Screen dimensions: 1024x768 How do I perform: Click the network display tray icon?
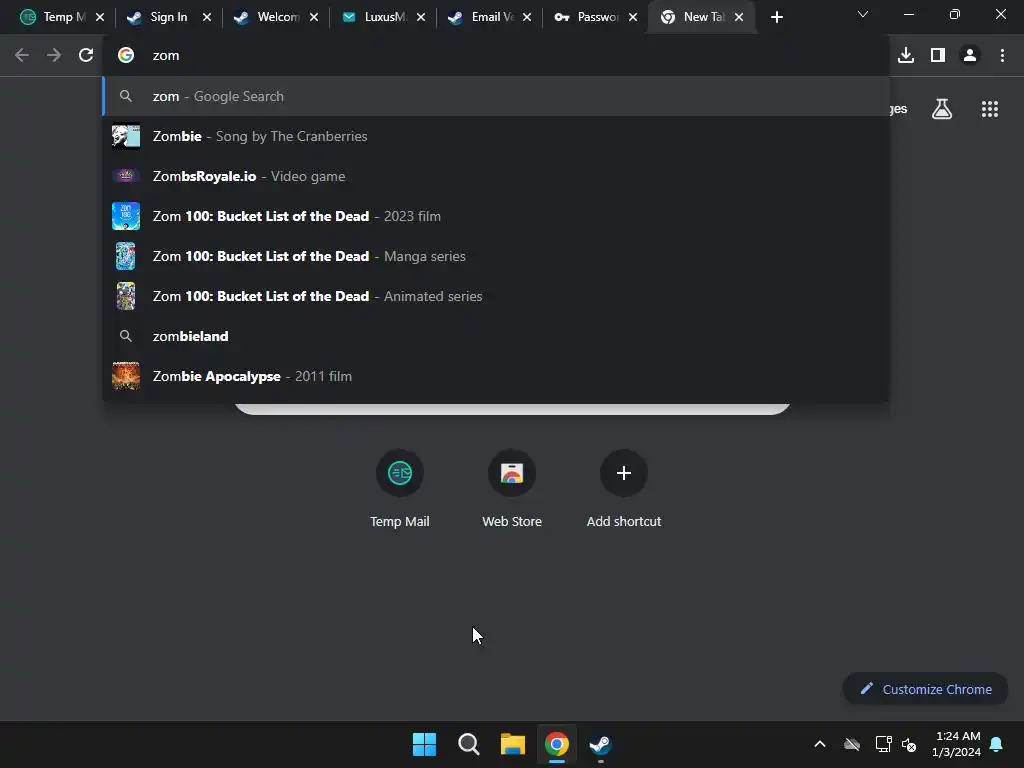tap(883, 744)
